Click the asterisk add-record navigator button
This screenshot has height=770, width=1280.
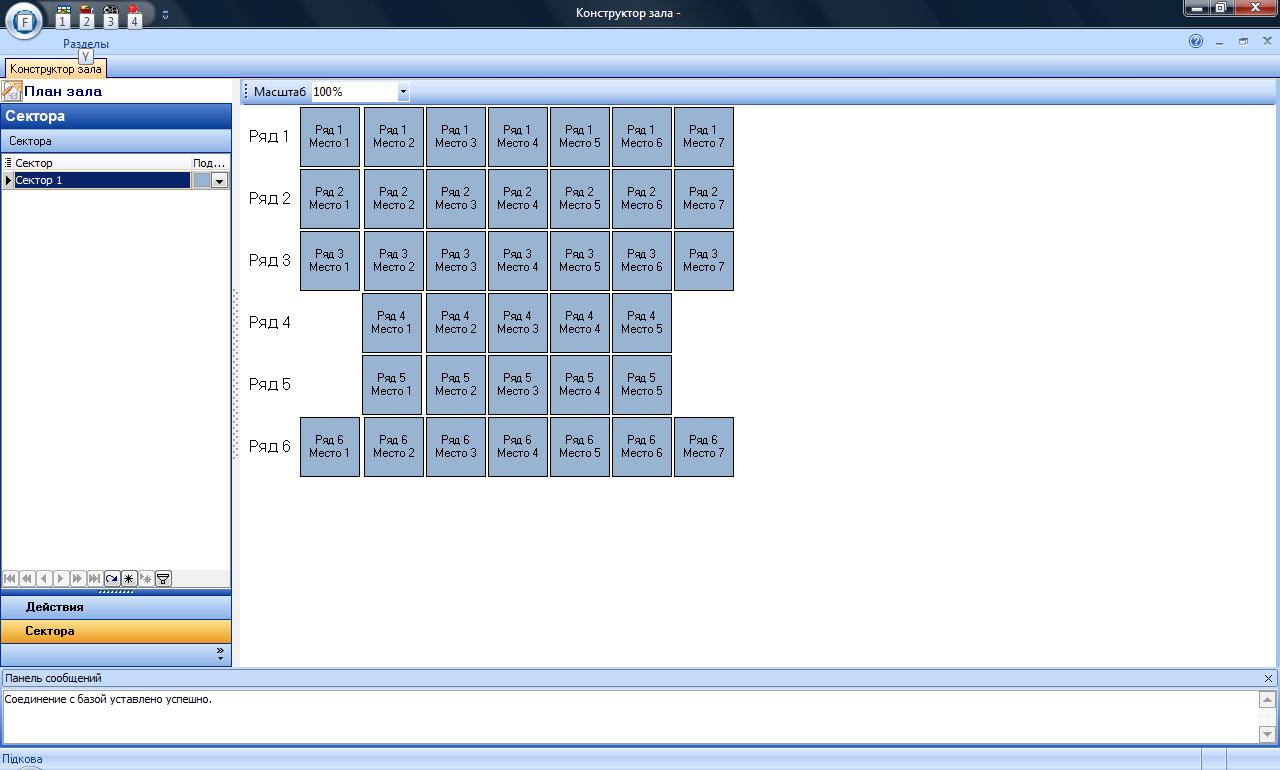point(129,578)
